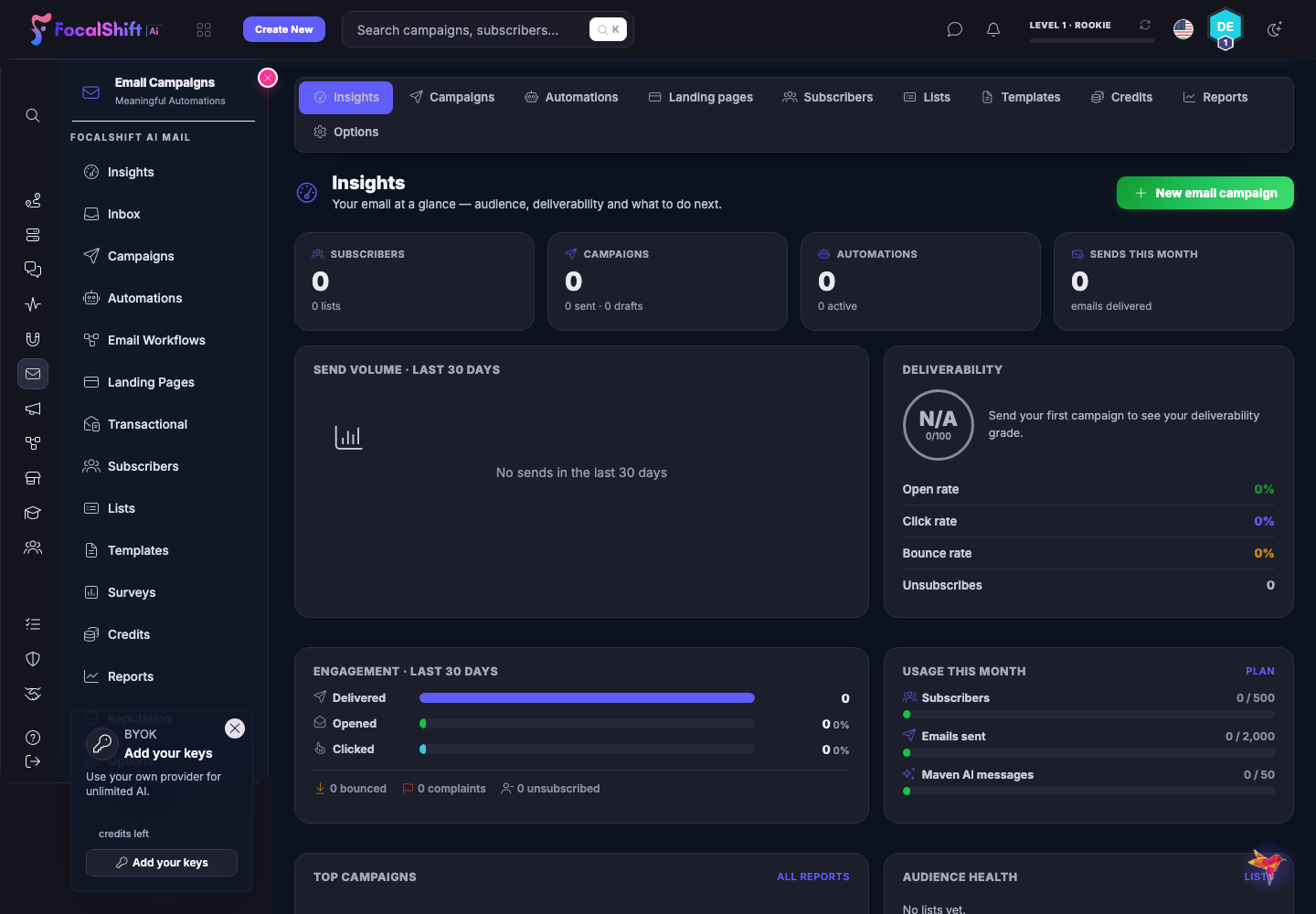Open the pulse activity icon in left rail
The image size is (1316, 914).
coord(33,304)
